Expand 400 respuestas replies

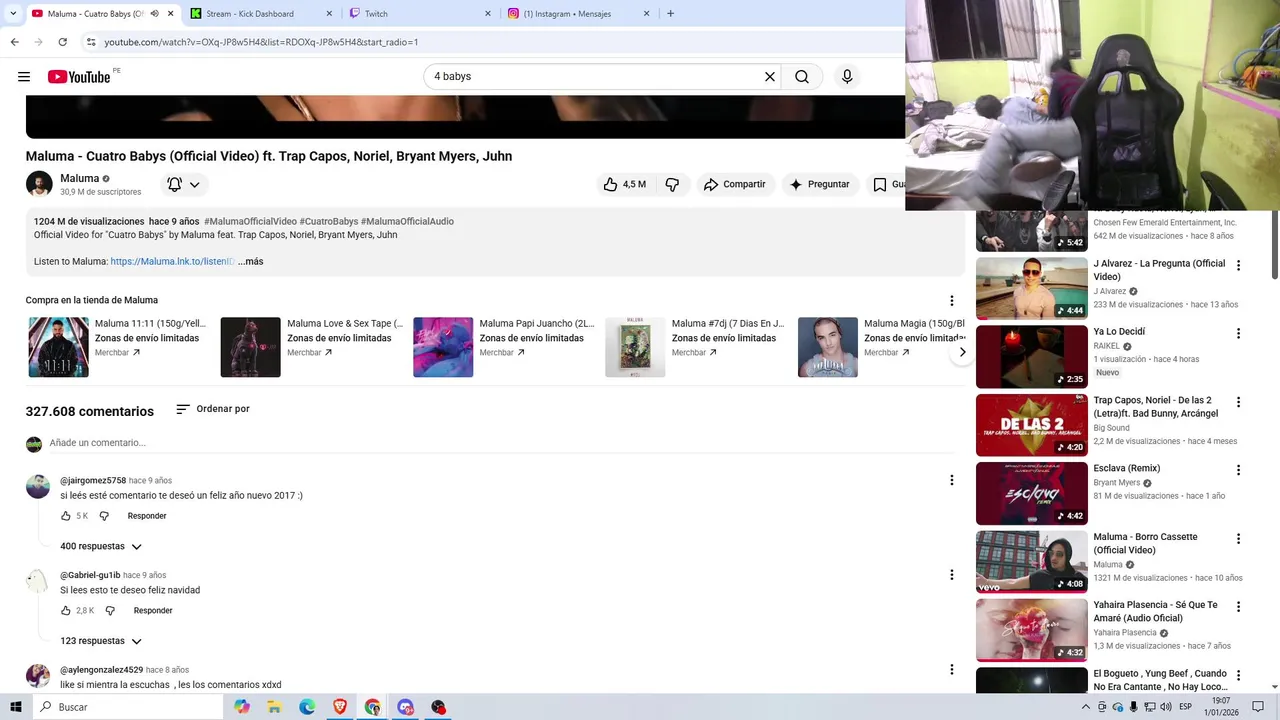101,547
